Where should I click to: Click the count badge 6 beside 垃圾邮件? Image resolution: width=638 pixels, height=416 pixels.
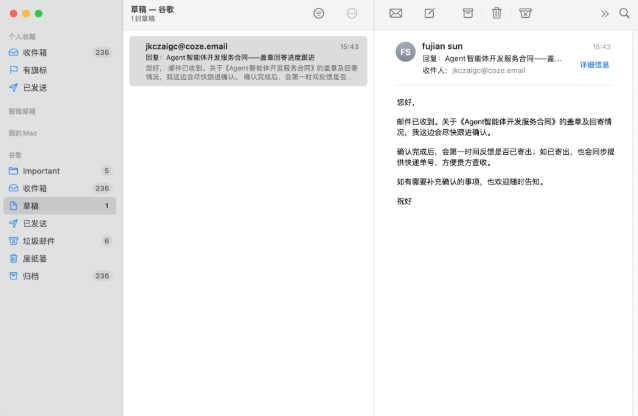click(x=107, y=241)
